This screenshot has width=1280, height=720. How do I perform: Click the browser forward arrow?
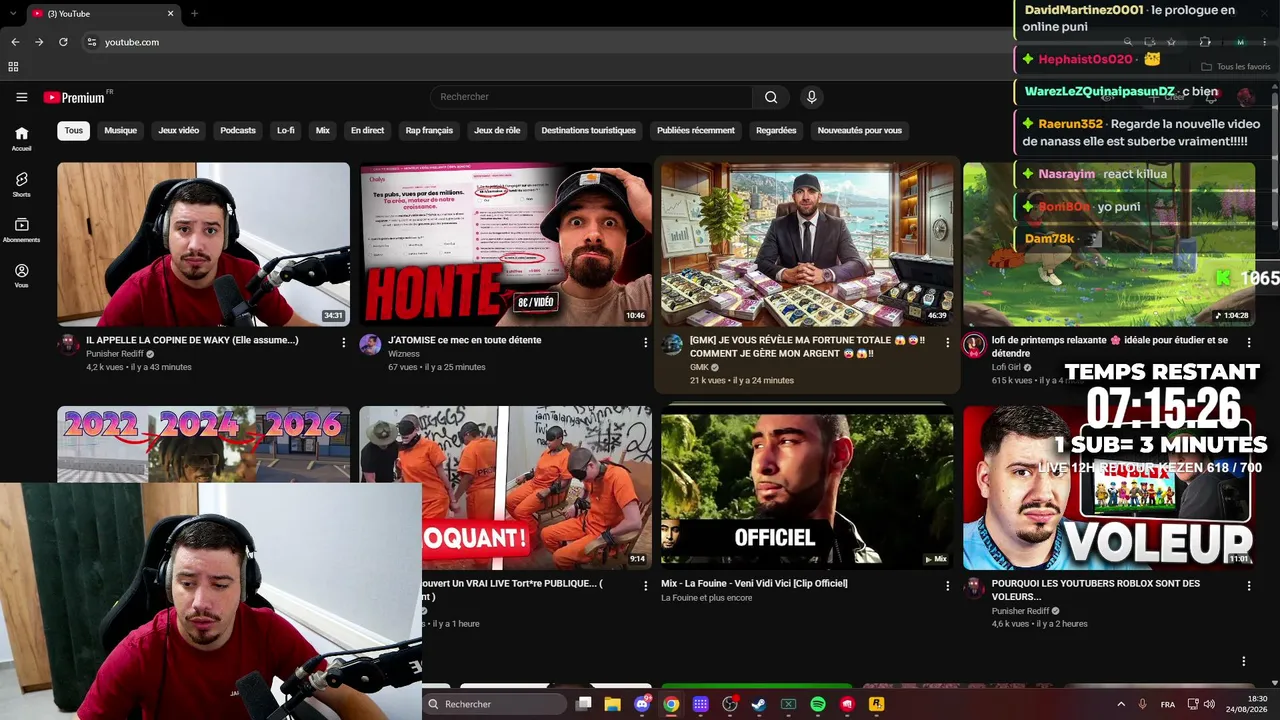[39, 42]
